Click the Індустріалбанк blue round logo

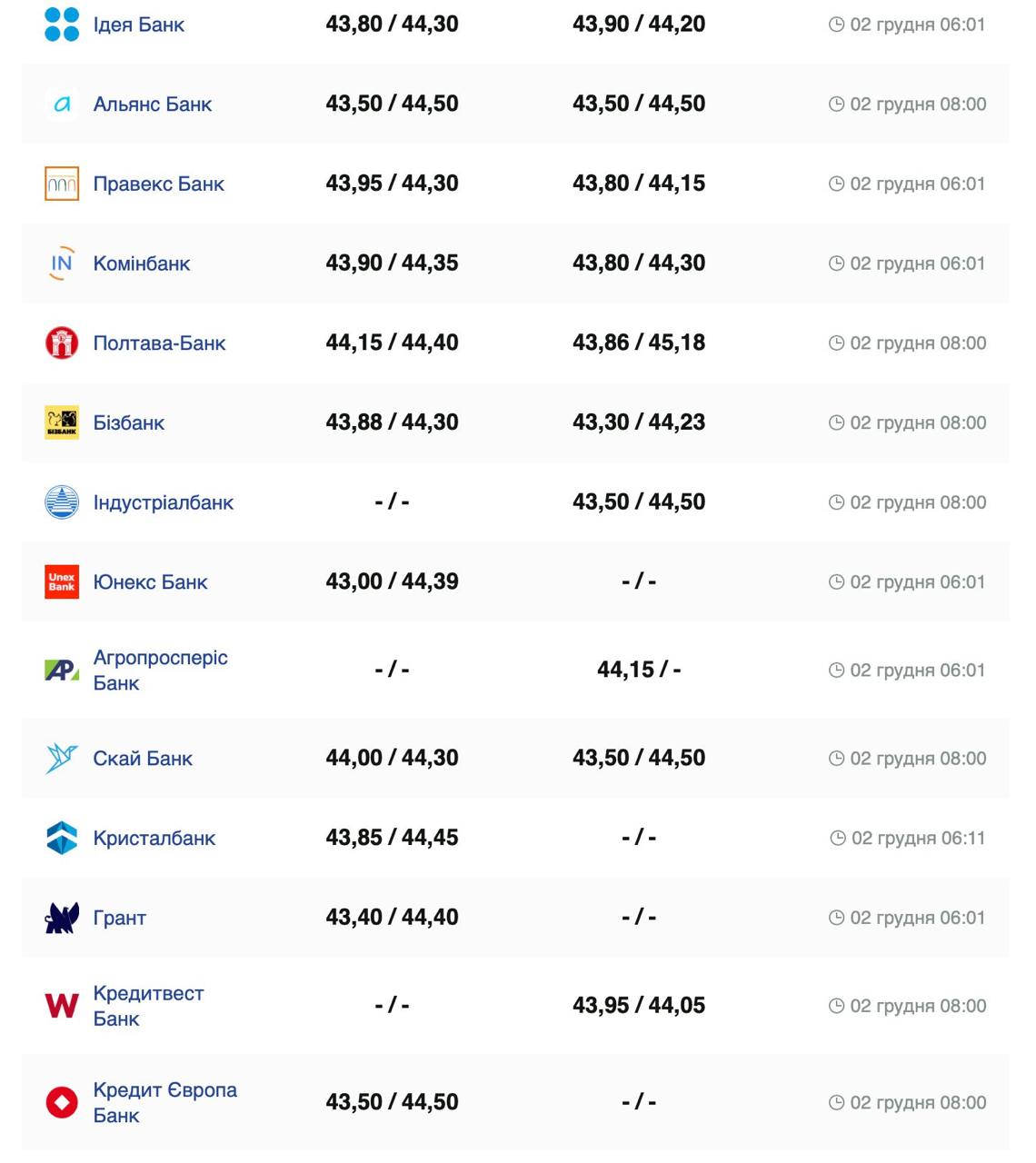coord(62,502)
